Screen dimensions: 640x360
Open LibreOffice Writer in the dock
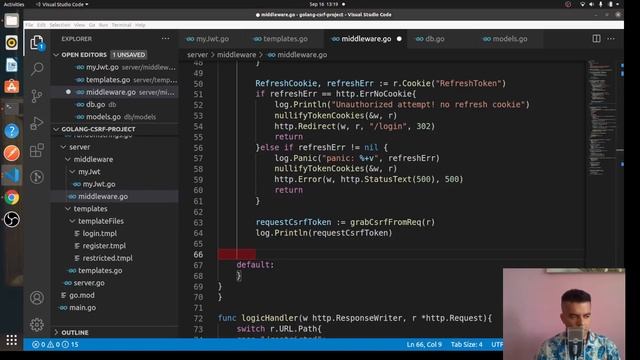click(x=11, y=64)
